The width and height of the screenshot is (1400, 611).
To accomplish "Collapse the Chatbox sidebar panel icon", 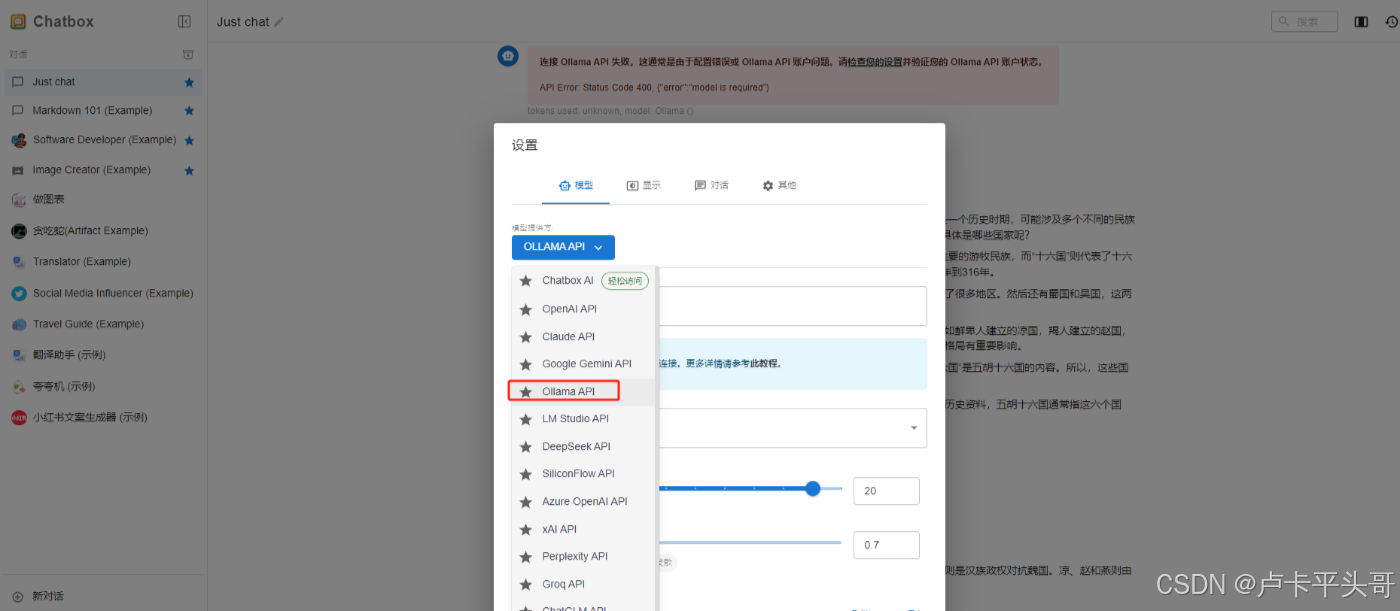I will (184, 21).
